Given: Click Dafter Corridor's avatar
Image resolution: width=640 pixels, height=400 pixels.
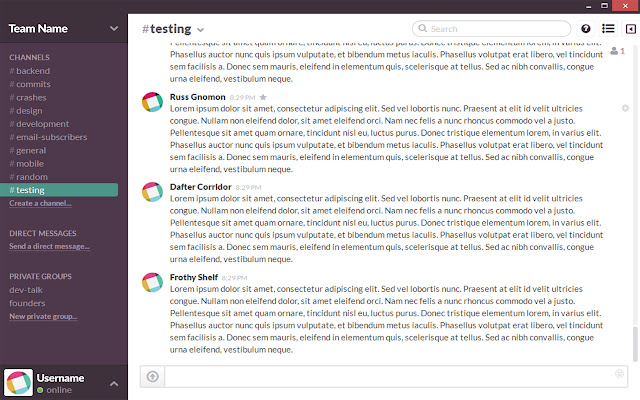Looking at the screenshot, I should [x=152, y=193].
